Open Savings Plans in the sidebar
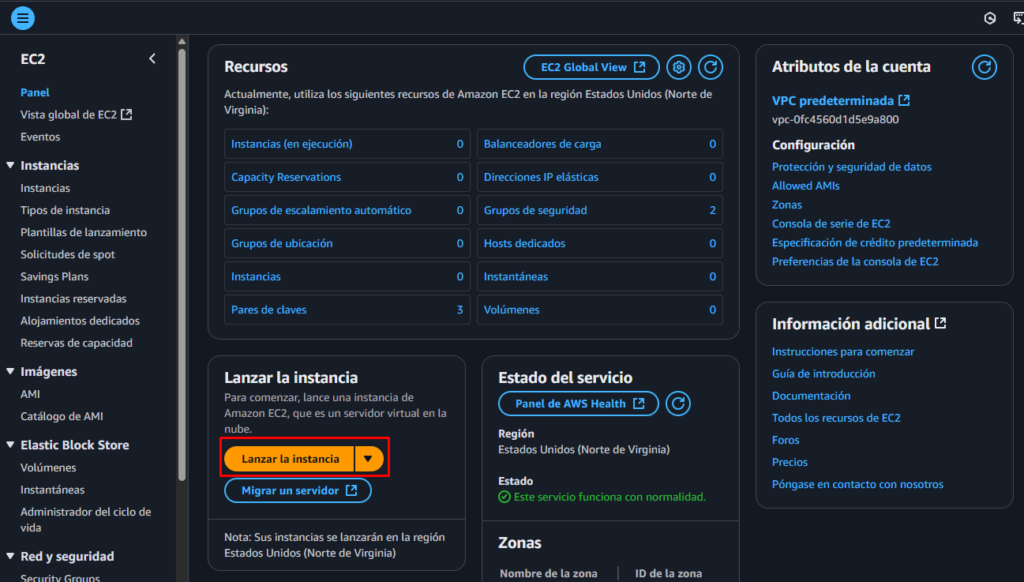The width and height of the screenshot is (1024, 582). pyautogui.click(x=55, y=277)
